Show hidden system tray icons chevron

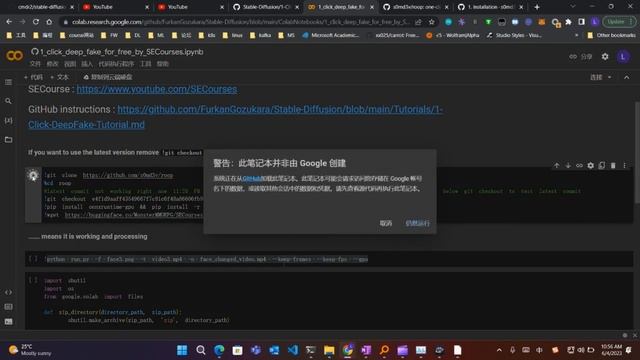click(499, 350)
